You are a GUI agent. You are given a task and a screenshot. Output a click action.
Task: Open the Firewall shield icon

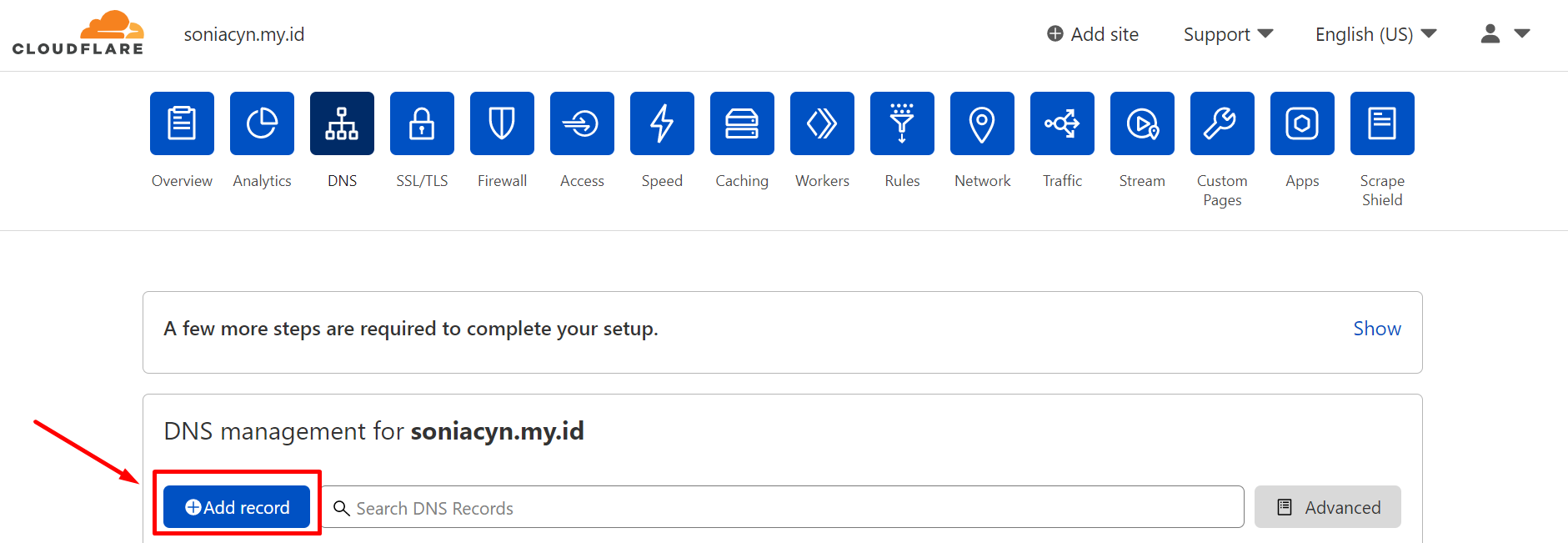tap(502, 123)
